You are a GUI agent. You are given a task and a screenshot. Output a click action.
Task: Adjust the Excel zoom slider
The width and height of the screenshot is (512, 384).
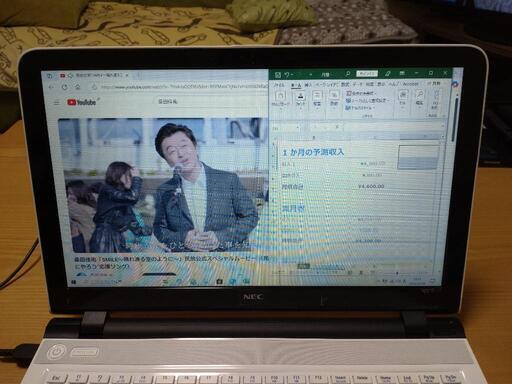pyautogui.click(x=397, y=273)
